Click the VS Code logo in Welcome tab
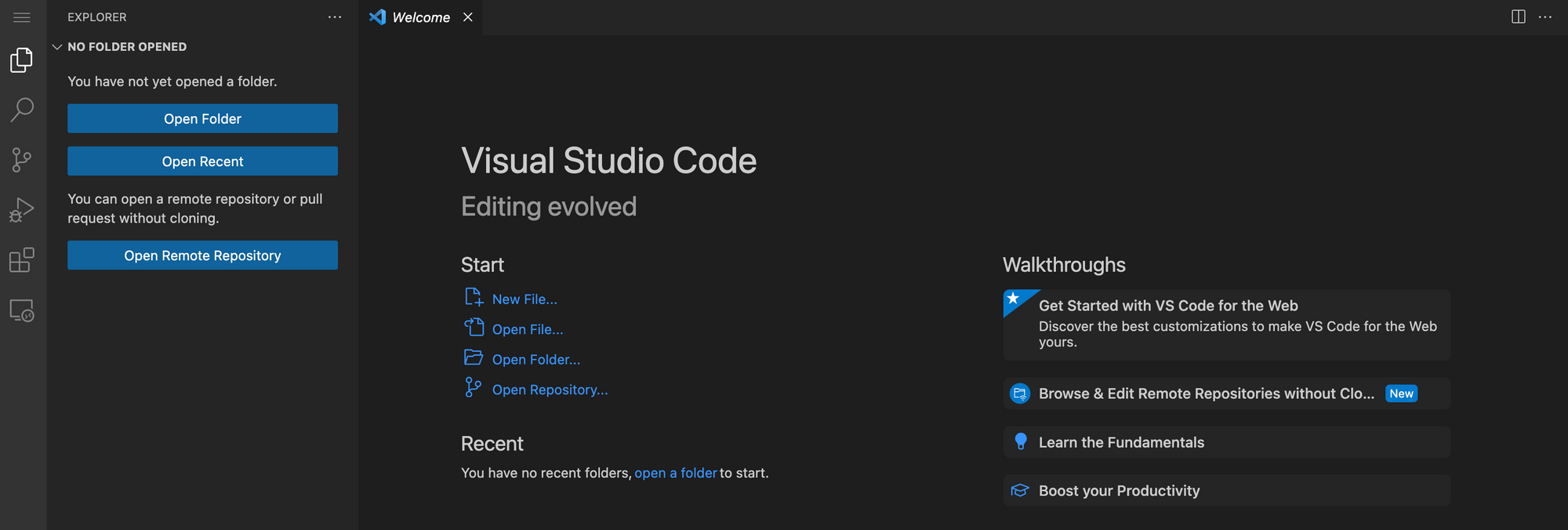 377,17
